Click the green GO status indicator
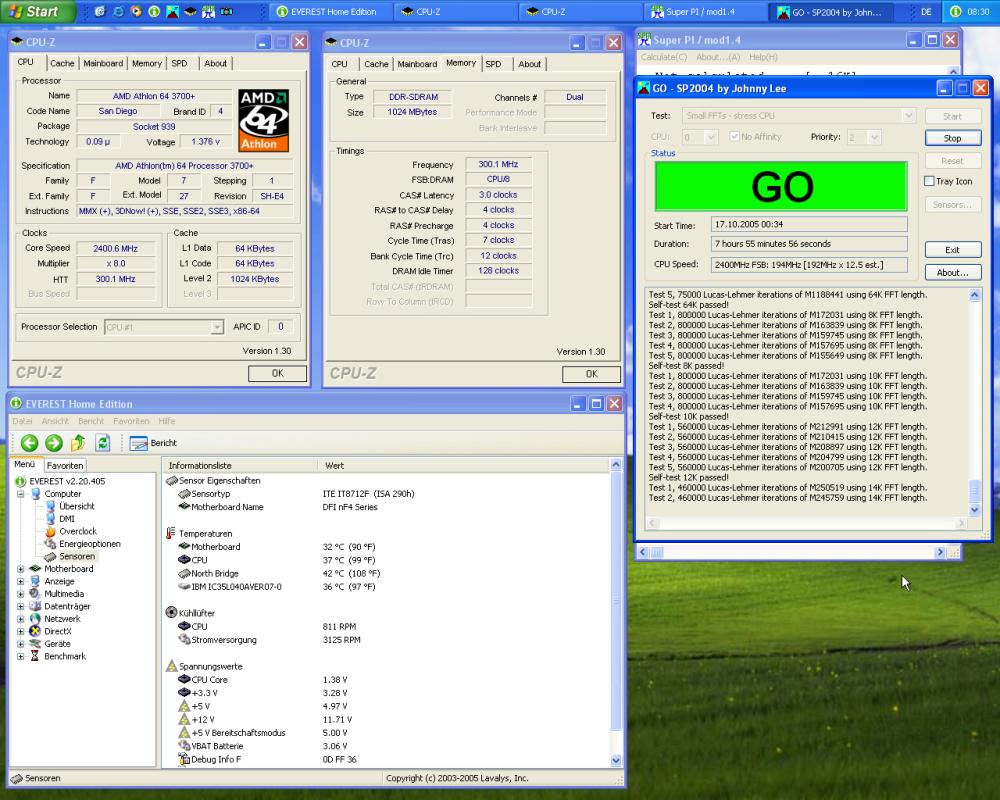Screen dimensions: 1000x800 (781, 186)
